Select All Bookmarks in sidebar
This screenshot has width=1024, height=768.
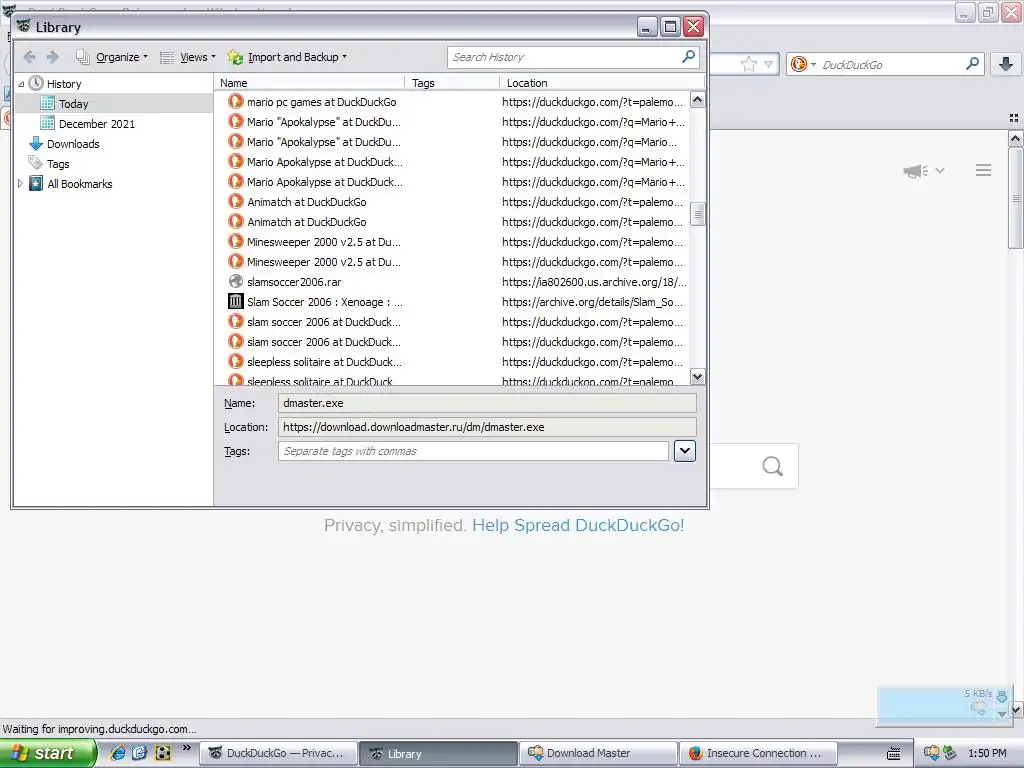80,184
